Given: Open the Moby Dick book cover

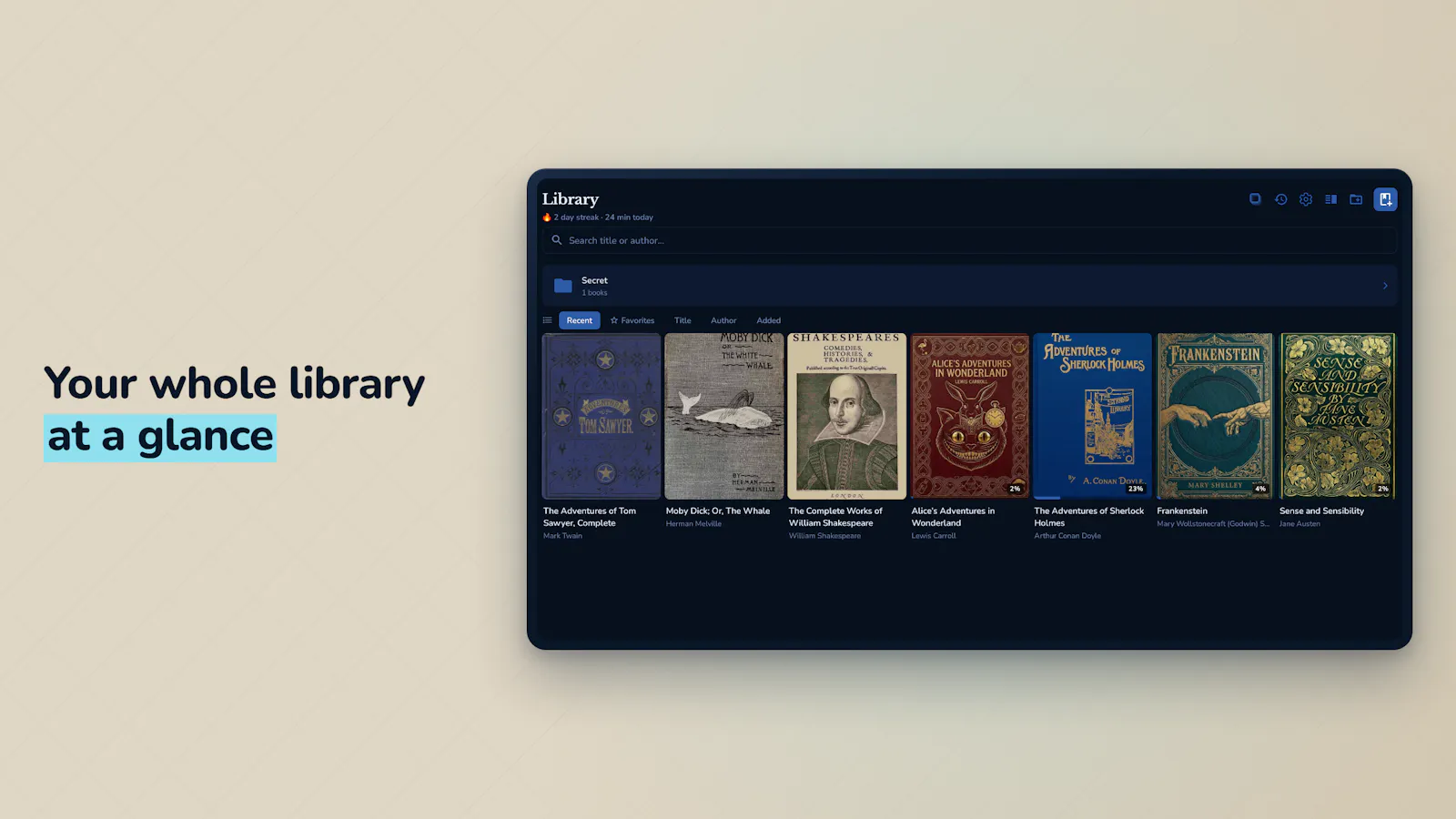Looking at the screenshot, I should coord(724,416).
